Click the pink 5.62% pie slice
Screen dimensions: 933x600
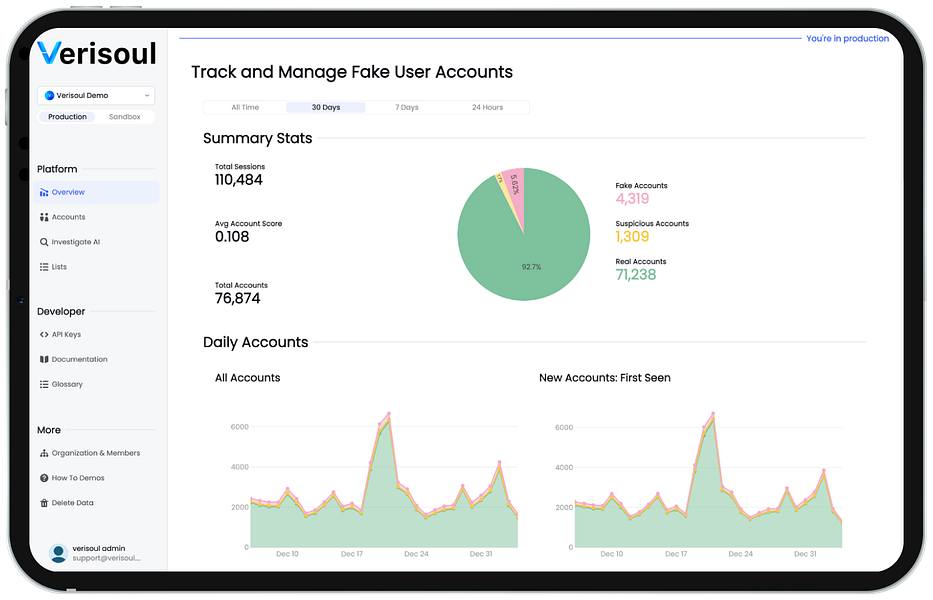pyautogui.click(x=515, y=190)
